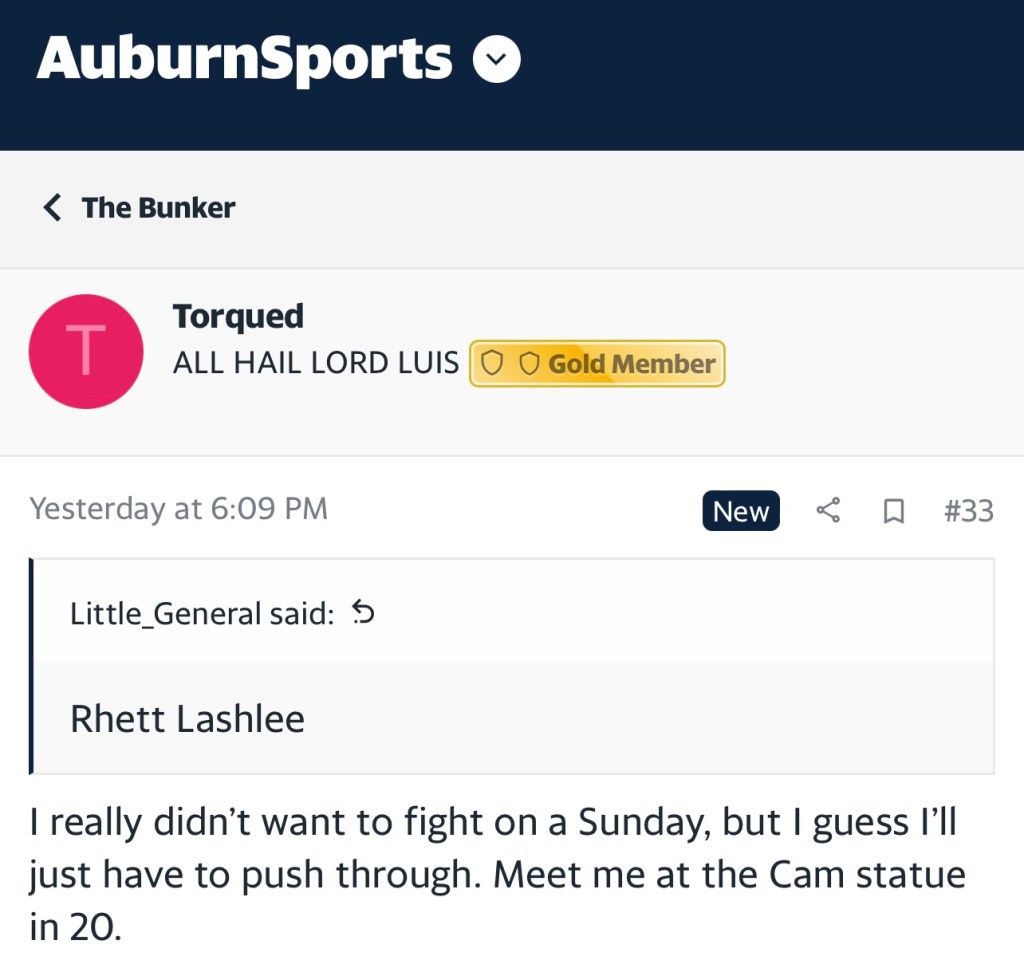Click the AuburnSports site title
Viewport: 1024px width, 960px height.
pos(244,59)
